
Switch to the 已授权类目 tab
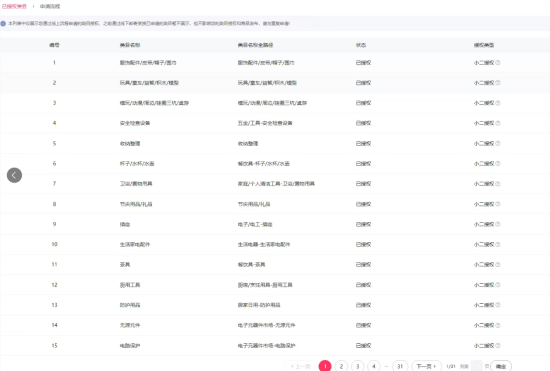pos(14,6)
